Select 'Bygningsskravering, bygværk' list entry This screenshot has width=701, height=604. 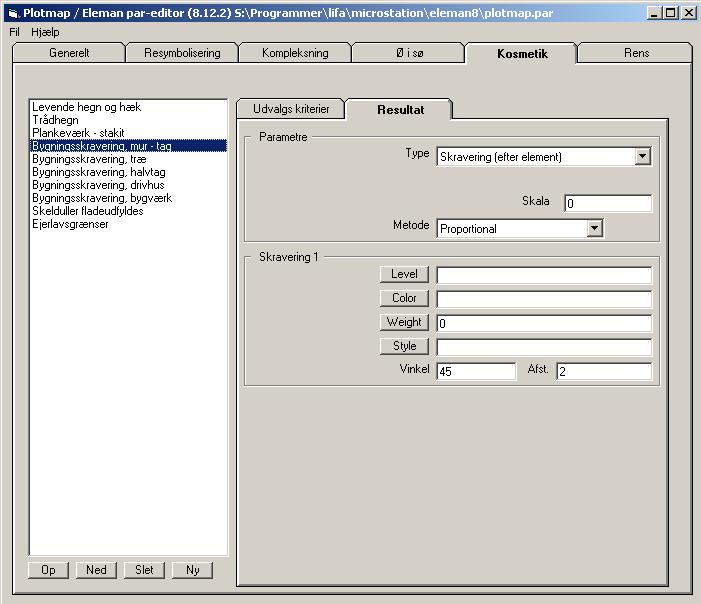click(128, 198)
